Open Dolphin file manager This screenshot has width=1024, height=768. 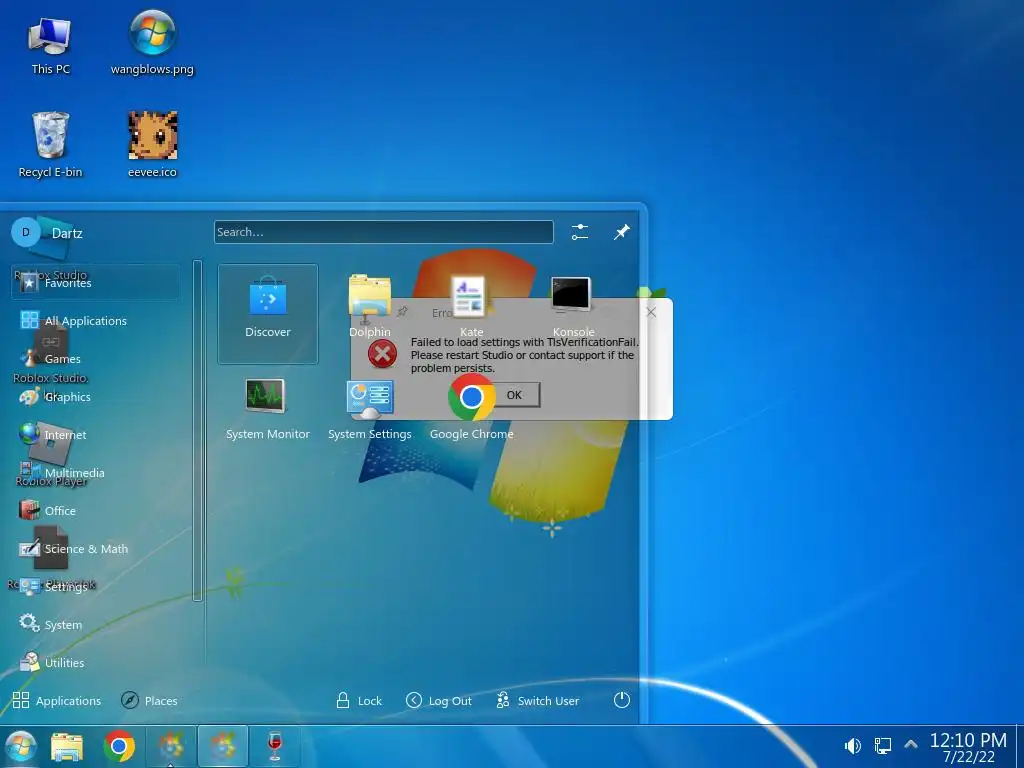(370, 306)
